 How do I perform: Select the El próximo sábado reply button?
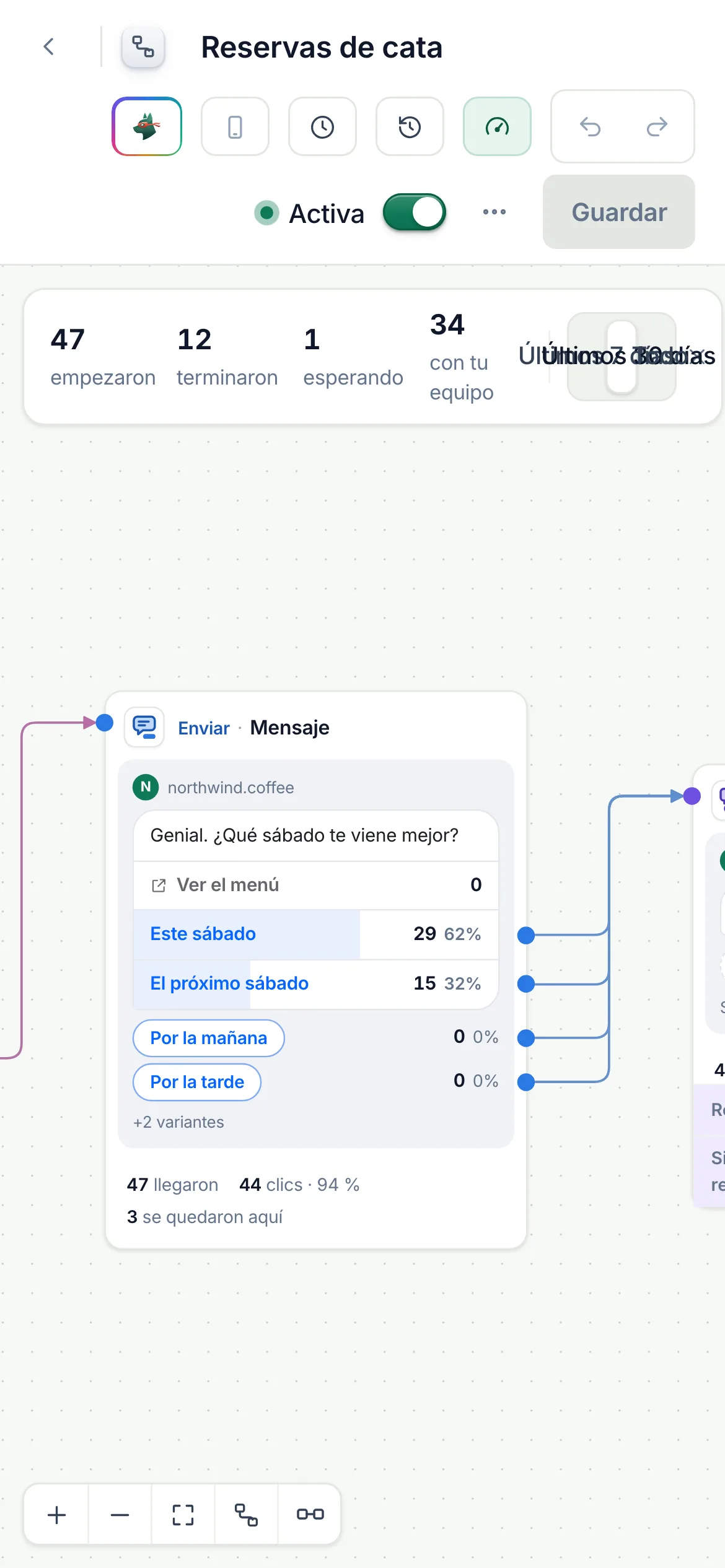[316, 983]
